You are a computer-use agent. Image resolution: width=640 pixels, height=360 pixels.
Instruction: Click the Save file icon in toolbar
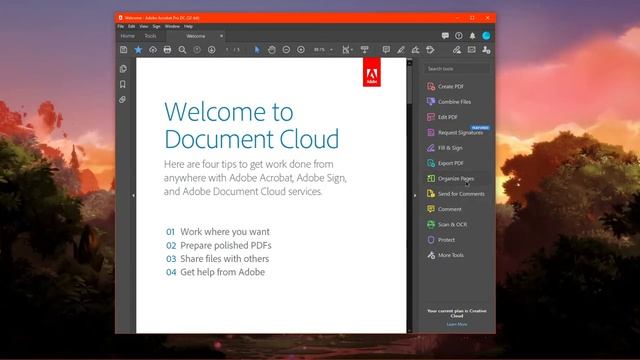click(124, 50)
